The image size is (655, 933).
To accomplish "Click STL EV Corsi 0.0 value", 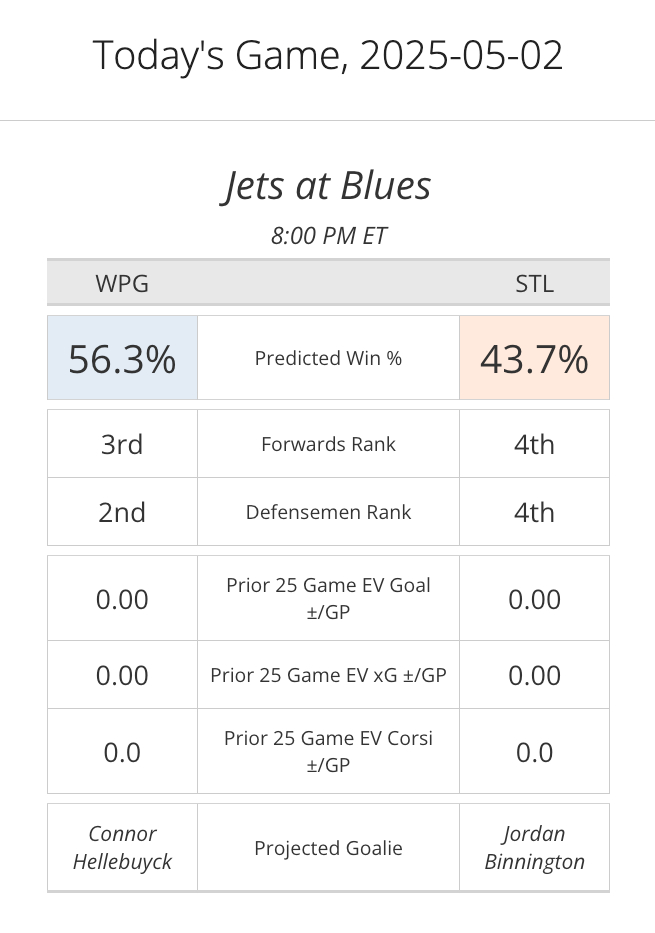I will [x=534, y=752].
